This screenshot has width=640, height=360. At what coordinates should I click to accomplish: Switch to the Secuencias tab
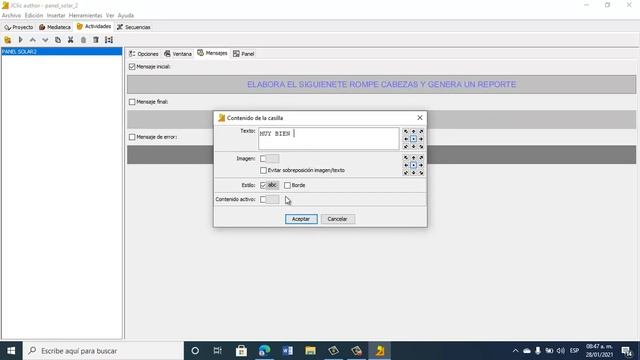coord(134,27)
